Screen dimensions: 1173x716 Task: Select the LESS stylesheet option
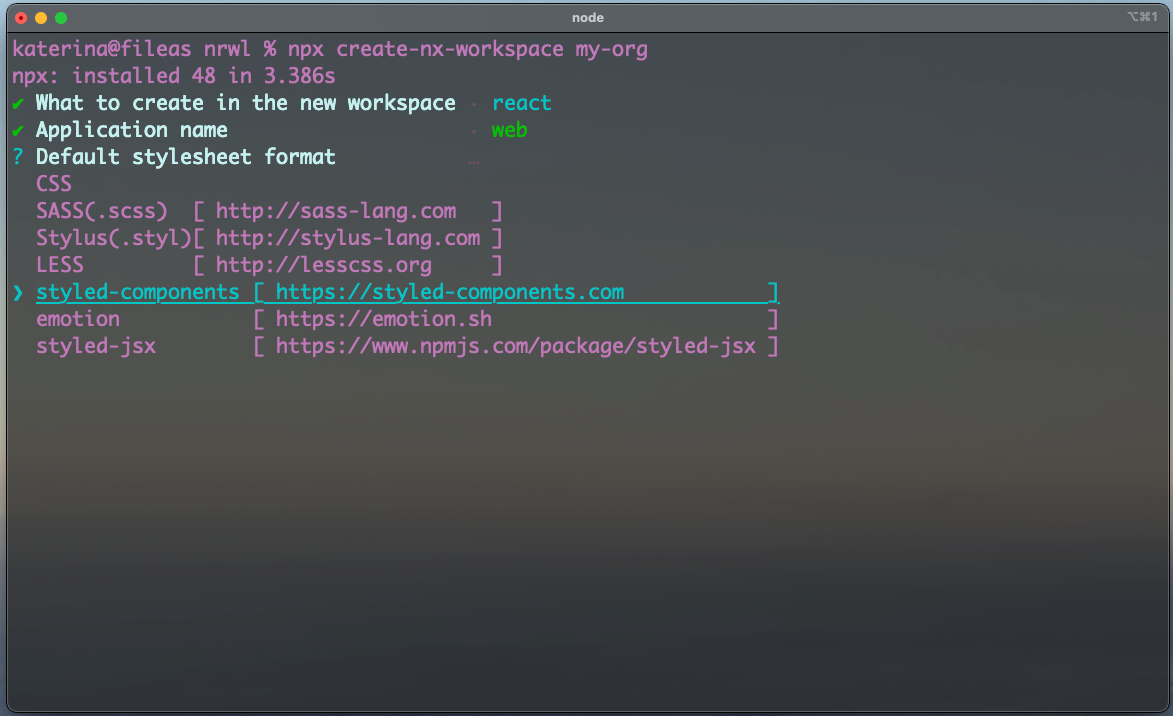point(269,265)
